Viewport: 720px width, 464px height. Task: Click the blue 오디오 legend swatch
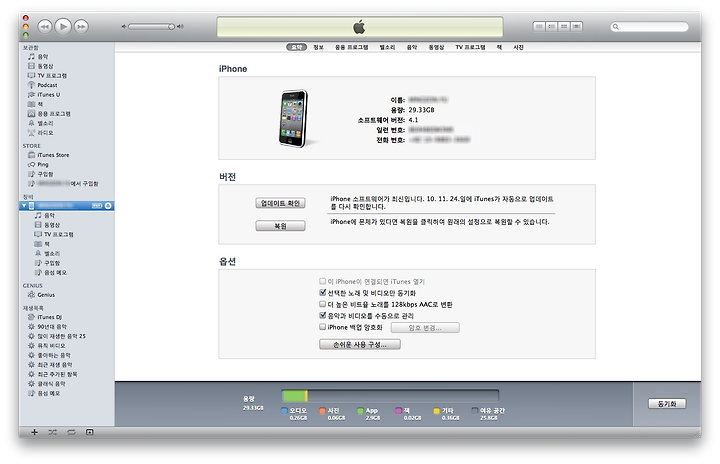pos(284,411)
